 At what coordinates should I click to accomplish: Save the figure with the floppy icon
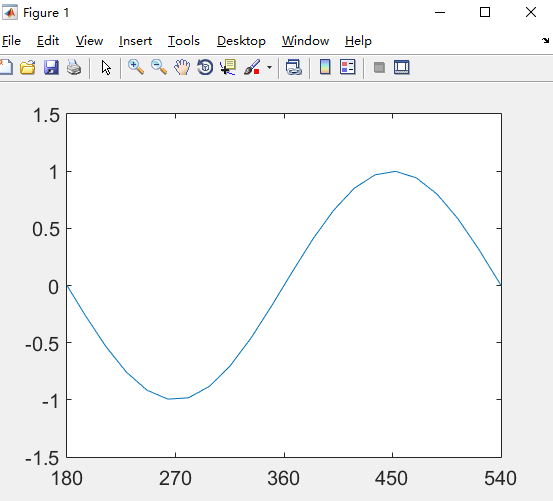(51, 67)
